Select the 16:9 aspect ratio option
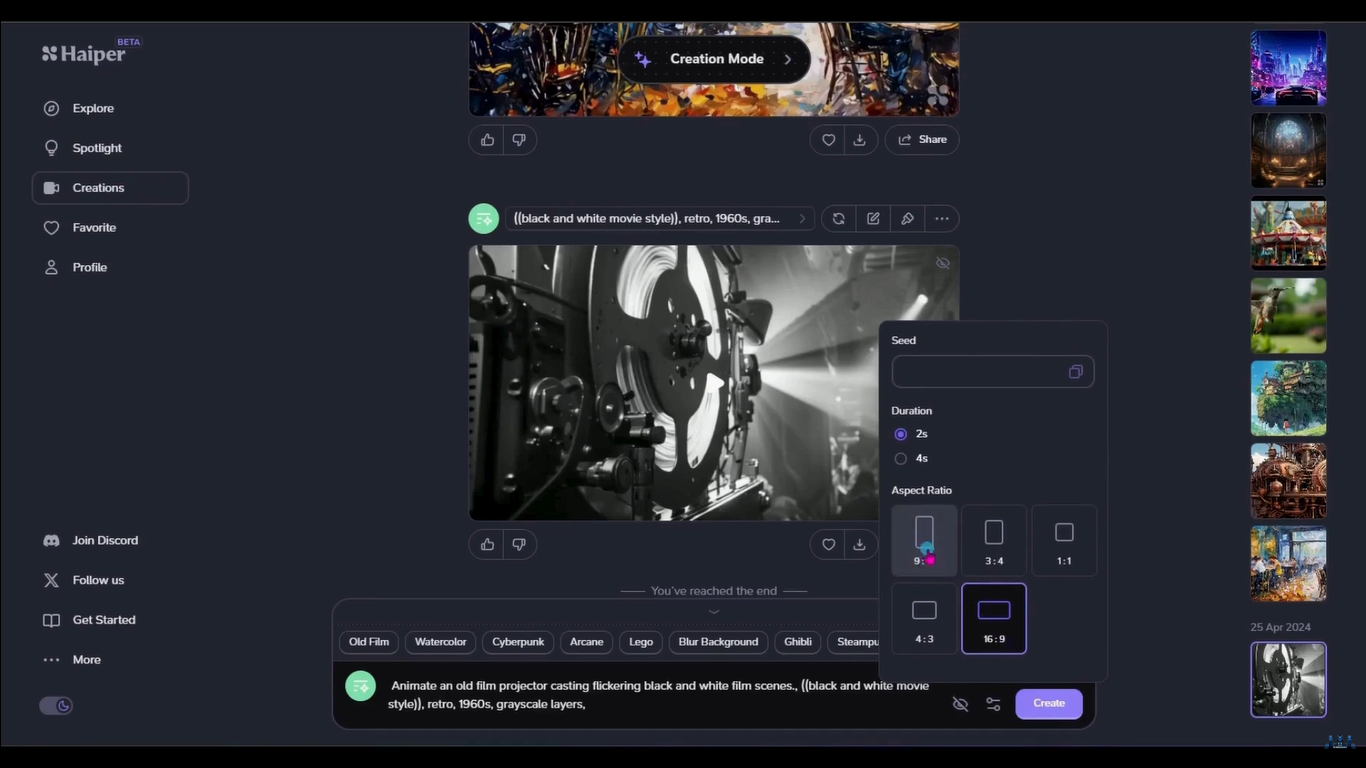 point(993,617)
